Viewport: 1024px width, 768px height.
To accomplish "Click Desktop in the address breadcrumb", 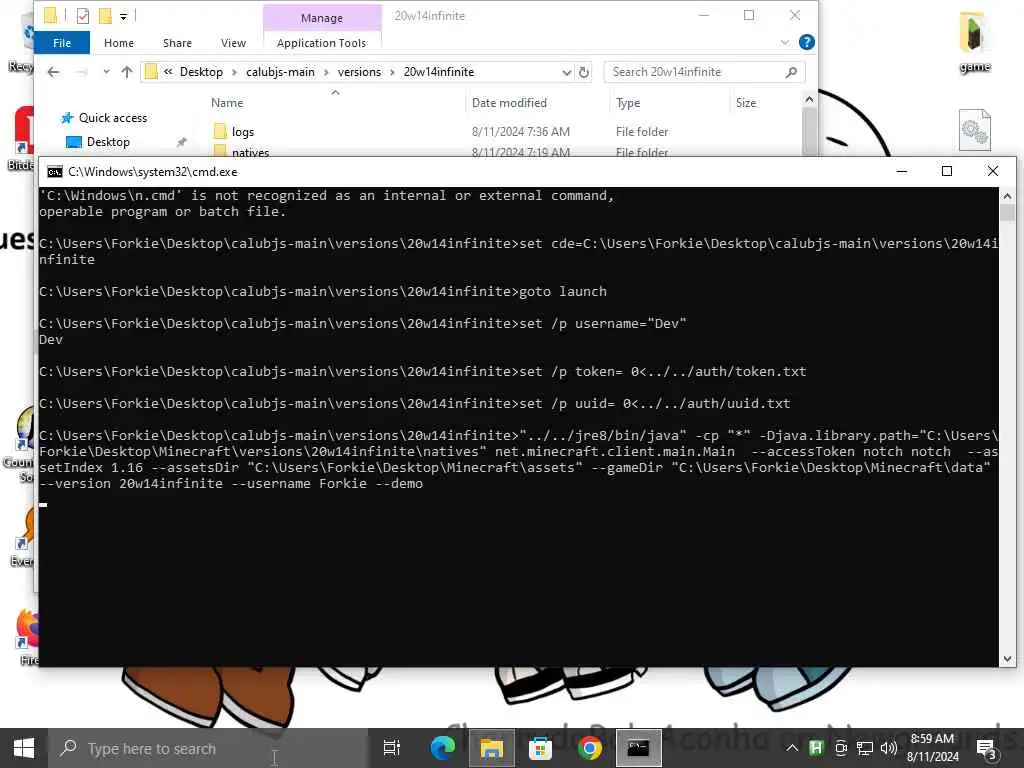I will tap(201, 72).
